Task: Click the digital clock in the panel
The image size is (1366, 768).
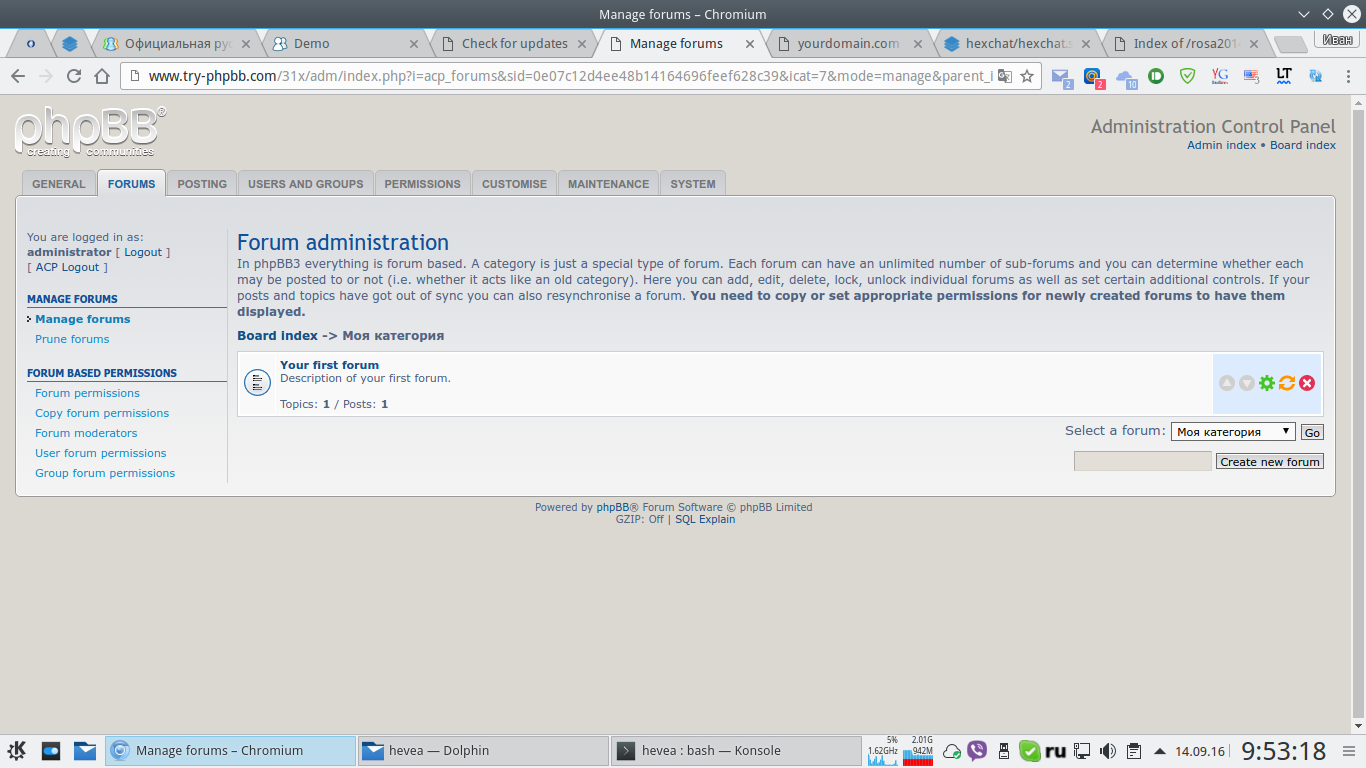Action: [x=1284, y=751]
